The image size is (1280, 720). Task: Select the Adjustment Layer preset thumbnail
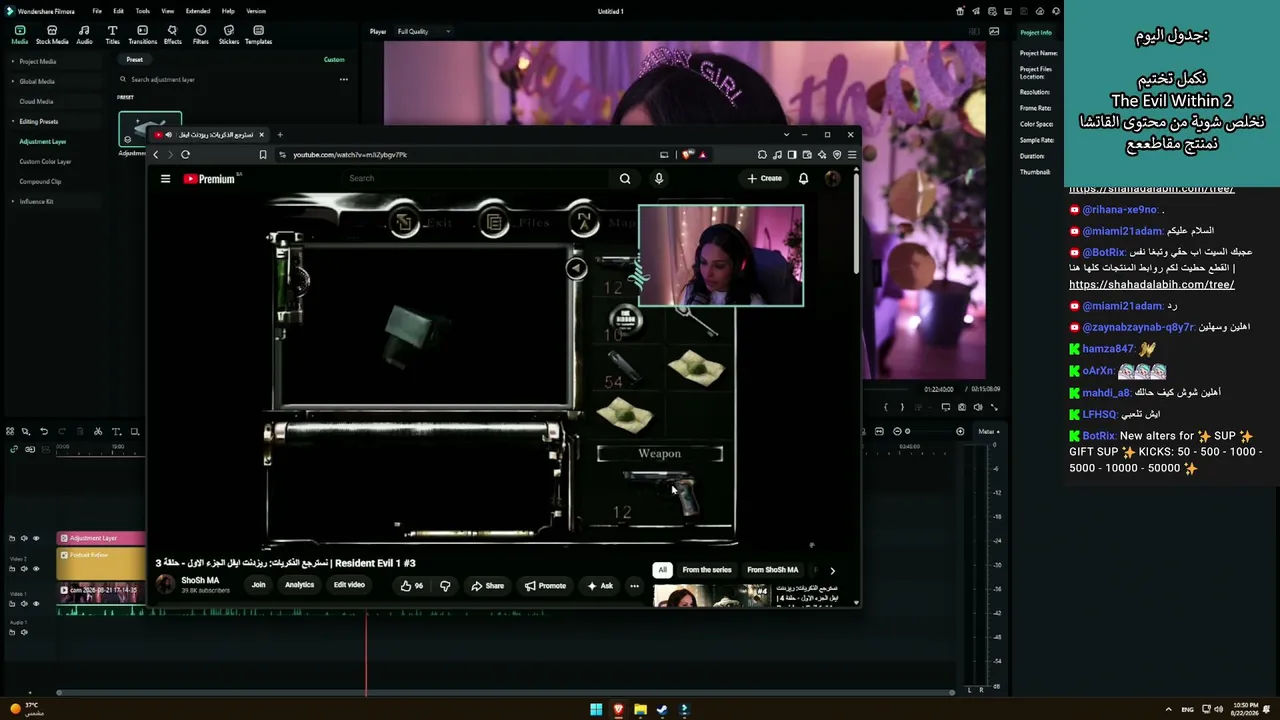(x=150, y=129)
